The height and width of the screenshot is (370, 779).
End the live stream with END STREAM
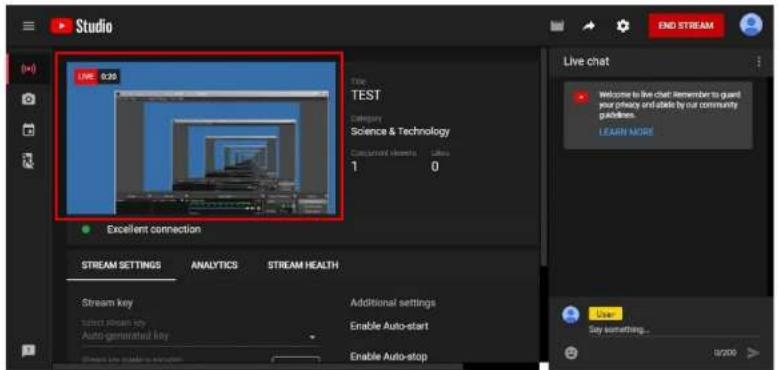click(686, 26)
